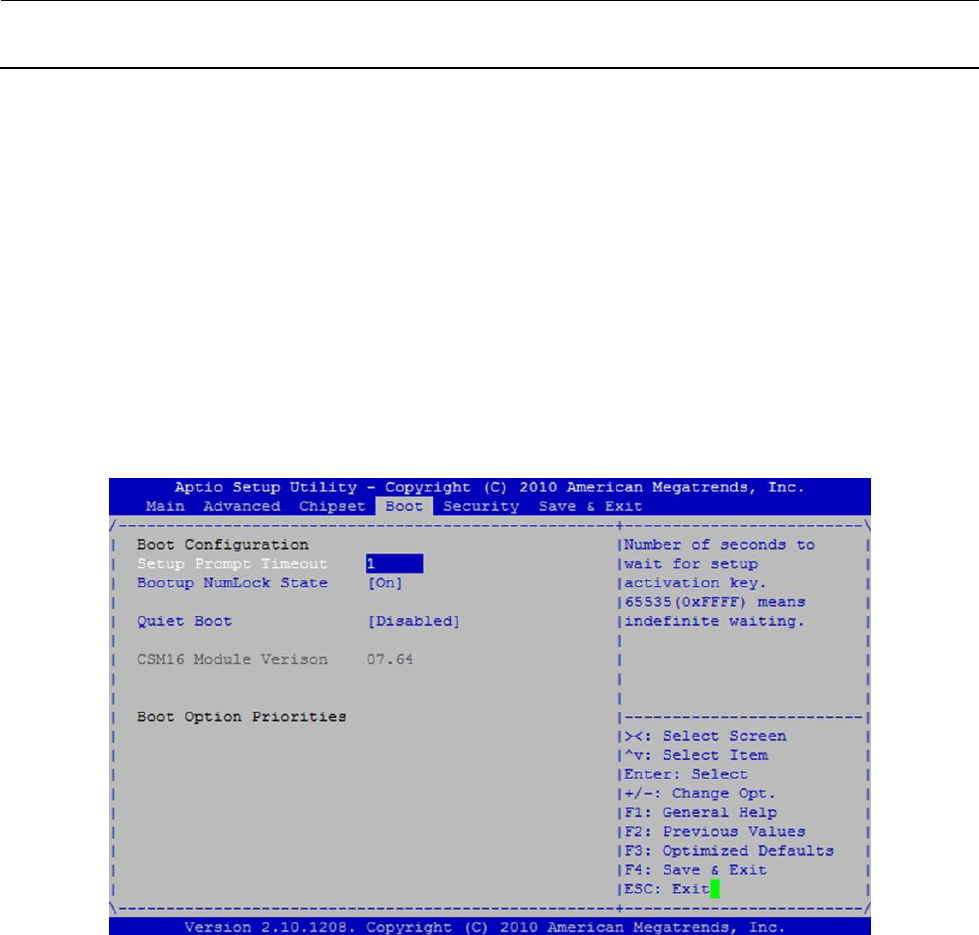This screenshot has width=979, height=935.
Task: Go to the Chipset tab
Action: 332,506
